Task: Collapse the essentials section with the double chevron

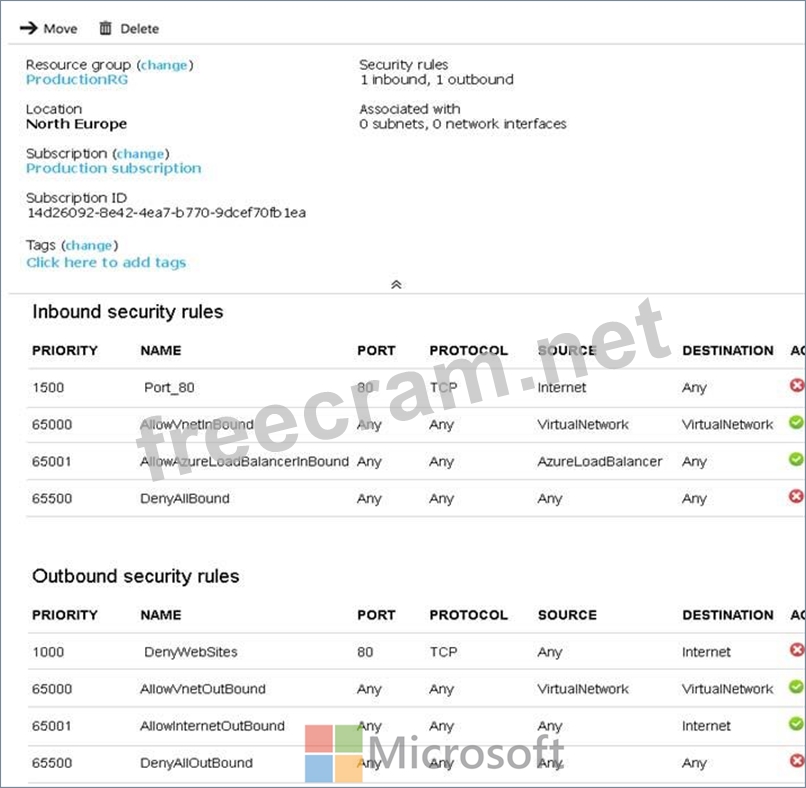Action: point(396,284)
